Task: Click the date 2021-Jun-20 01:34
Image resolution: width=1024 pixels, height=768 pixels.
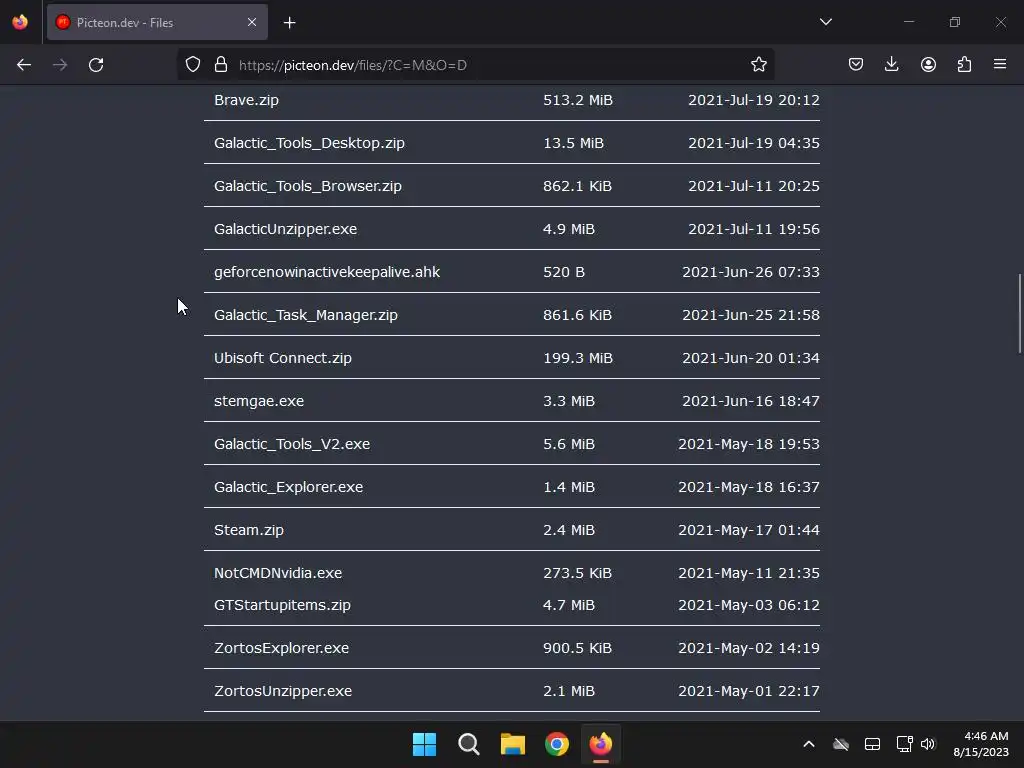Action: point(751,358)
